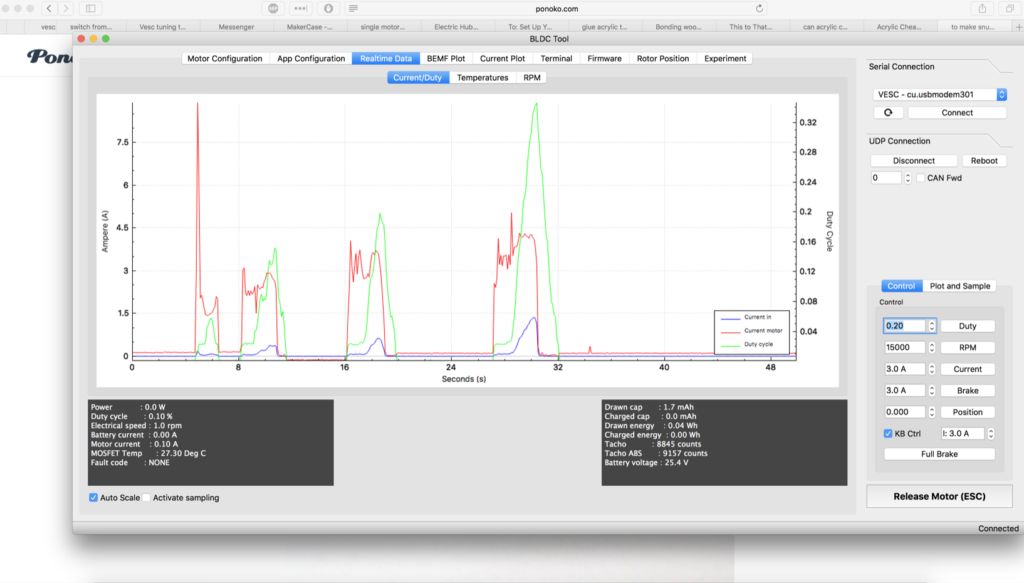
Task: Click the serial Connect button
Action: point(957,113)
